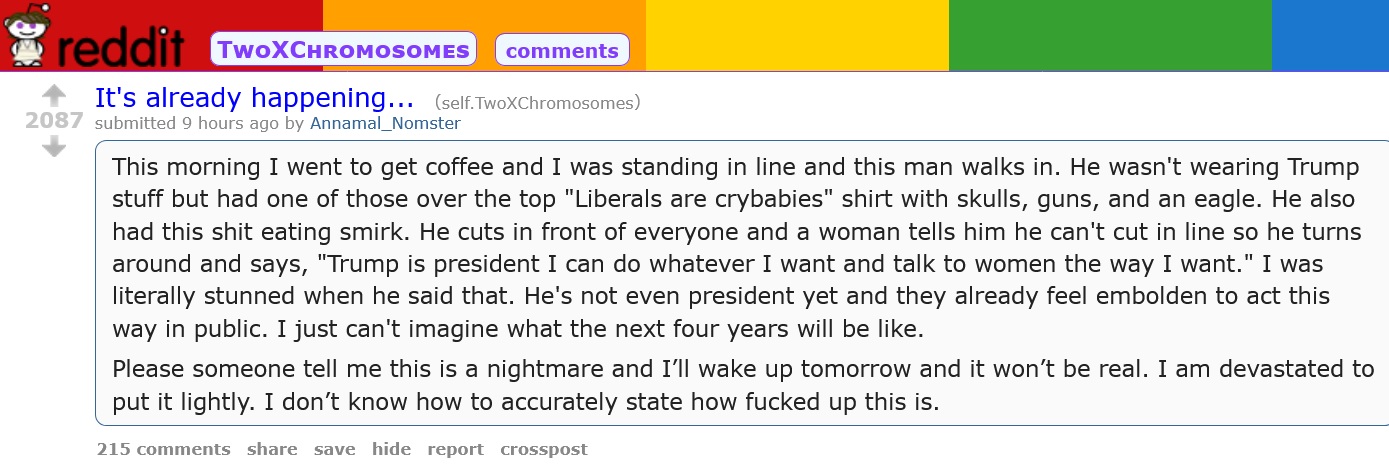This screenshot has height=476, width=1389.
Task: Crosspost this post to another subreddit
Action: (x=544, y=449)
